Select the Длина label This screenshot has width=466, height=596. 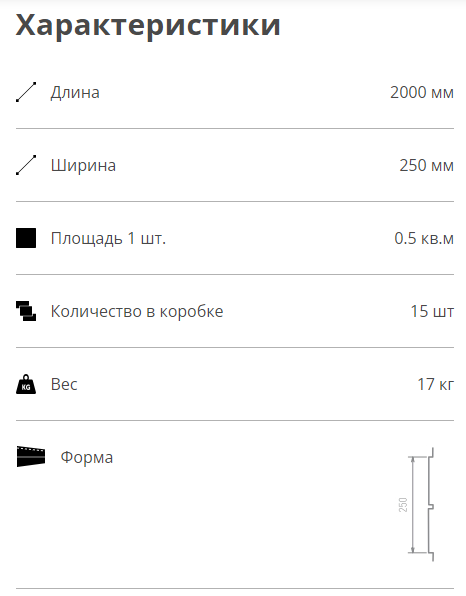click(x=75, y=92)
